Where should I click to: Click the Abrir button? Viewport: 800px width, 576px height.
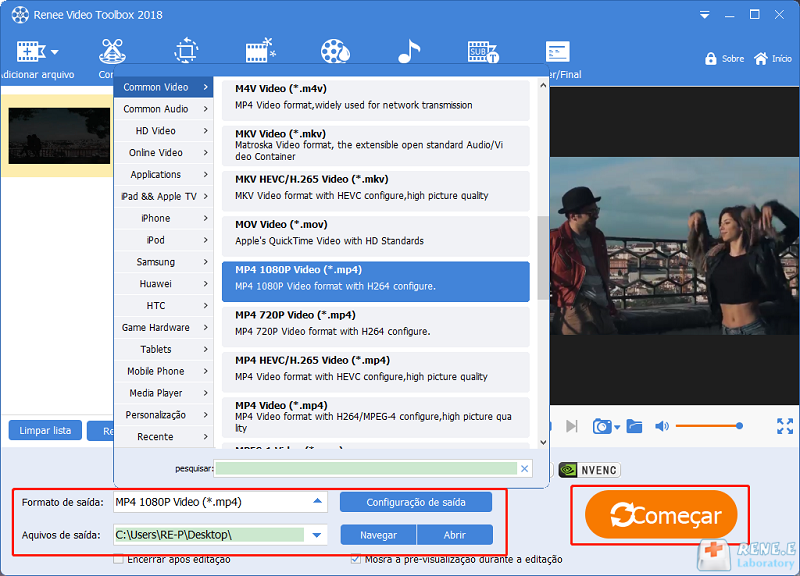click(455, 535)
